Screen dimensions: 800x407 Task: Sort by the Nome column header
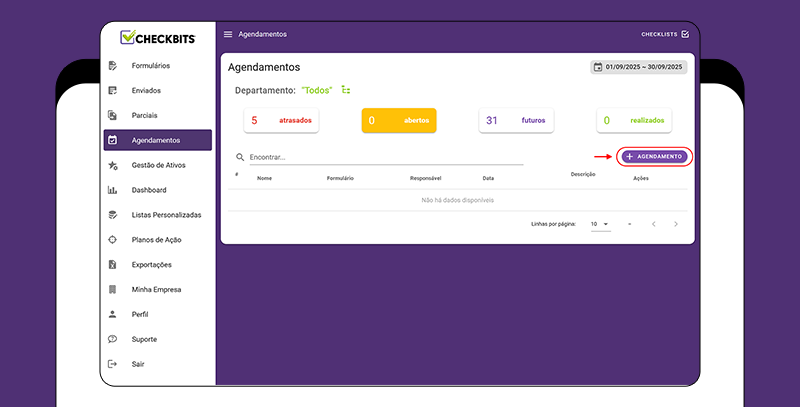click(x=264, y=179)
